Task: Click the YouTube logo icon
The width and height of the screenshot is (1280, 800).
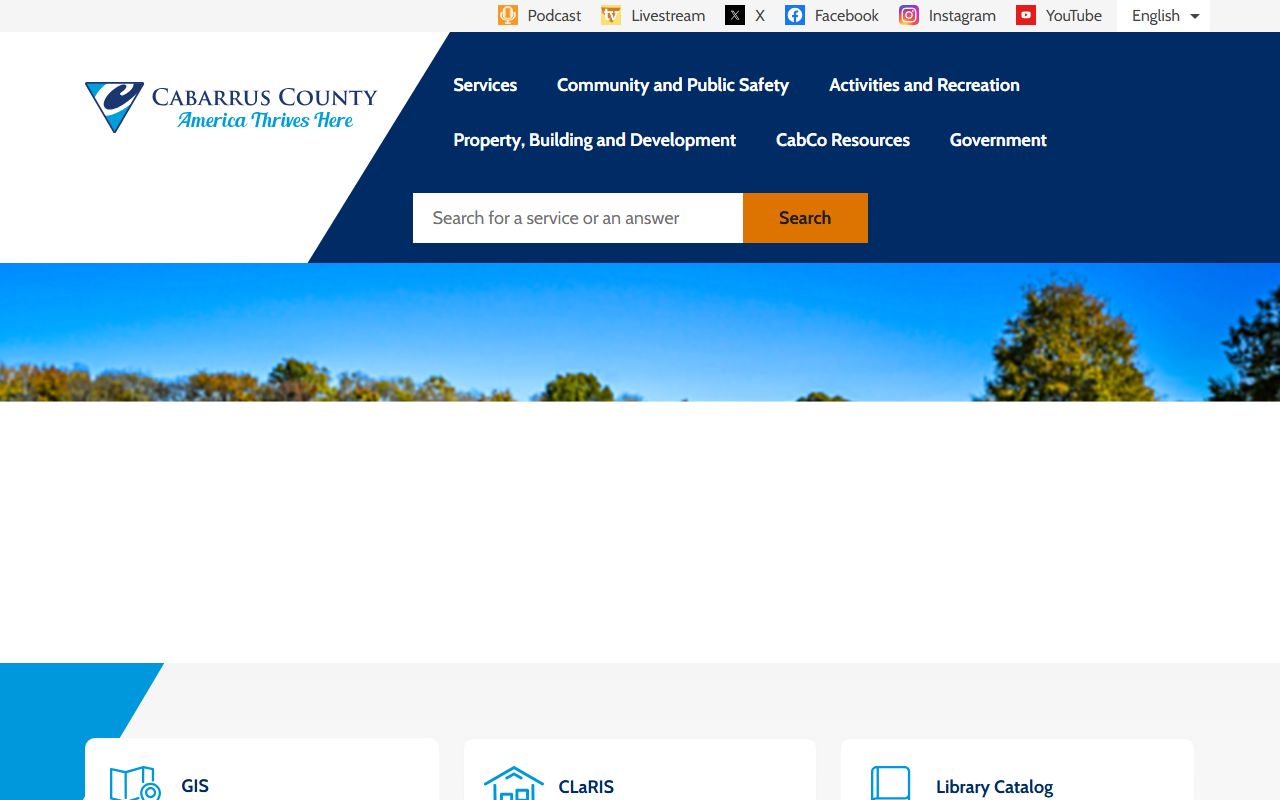Action: point(1026,15)
